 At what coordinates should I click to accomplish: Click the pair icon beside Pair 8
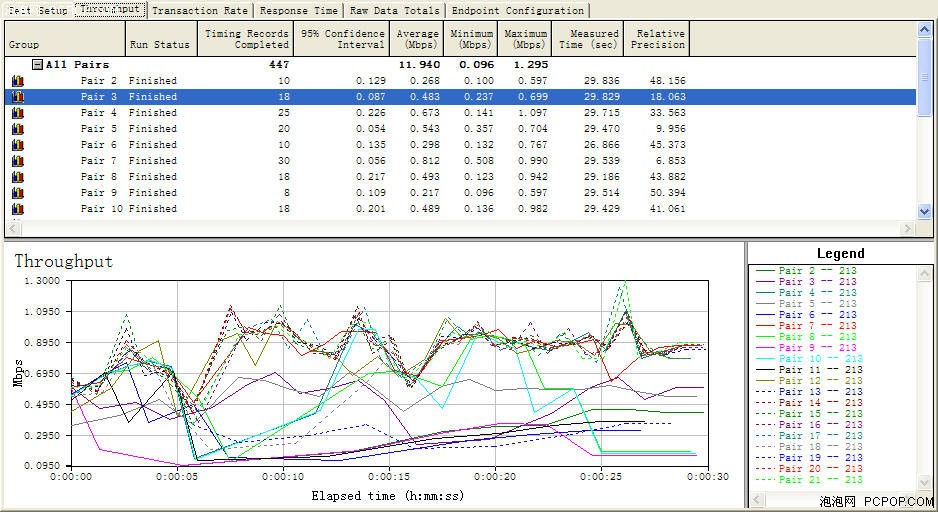[x=18, y=177]
